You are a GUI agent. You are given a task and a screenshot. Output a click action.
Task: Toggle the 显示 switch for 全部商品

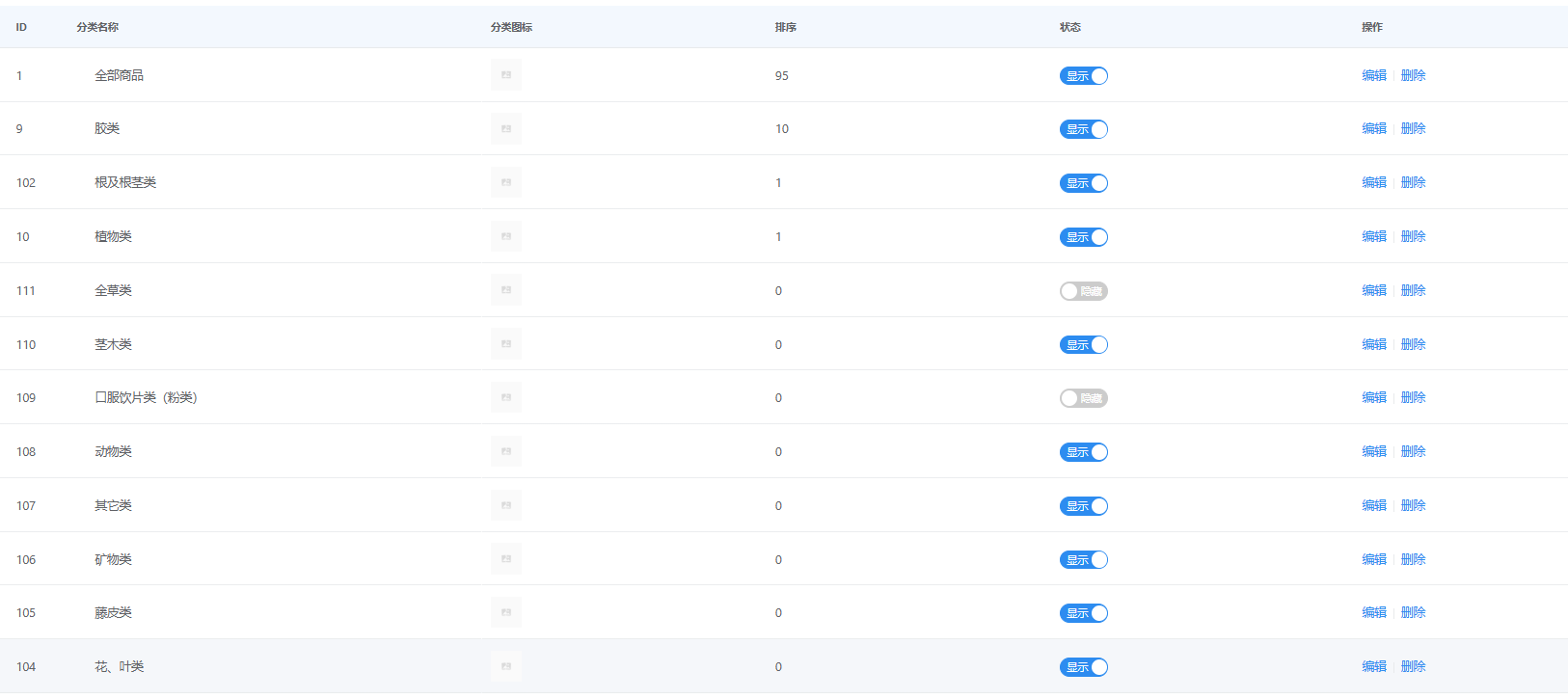[x=1084, y=76]
